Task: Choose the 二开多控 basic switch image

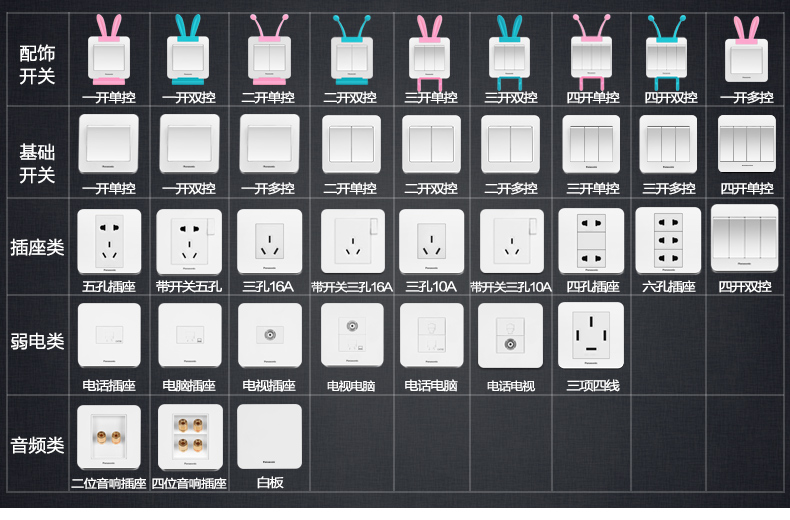Action: pos(510,145)
